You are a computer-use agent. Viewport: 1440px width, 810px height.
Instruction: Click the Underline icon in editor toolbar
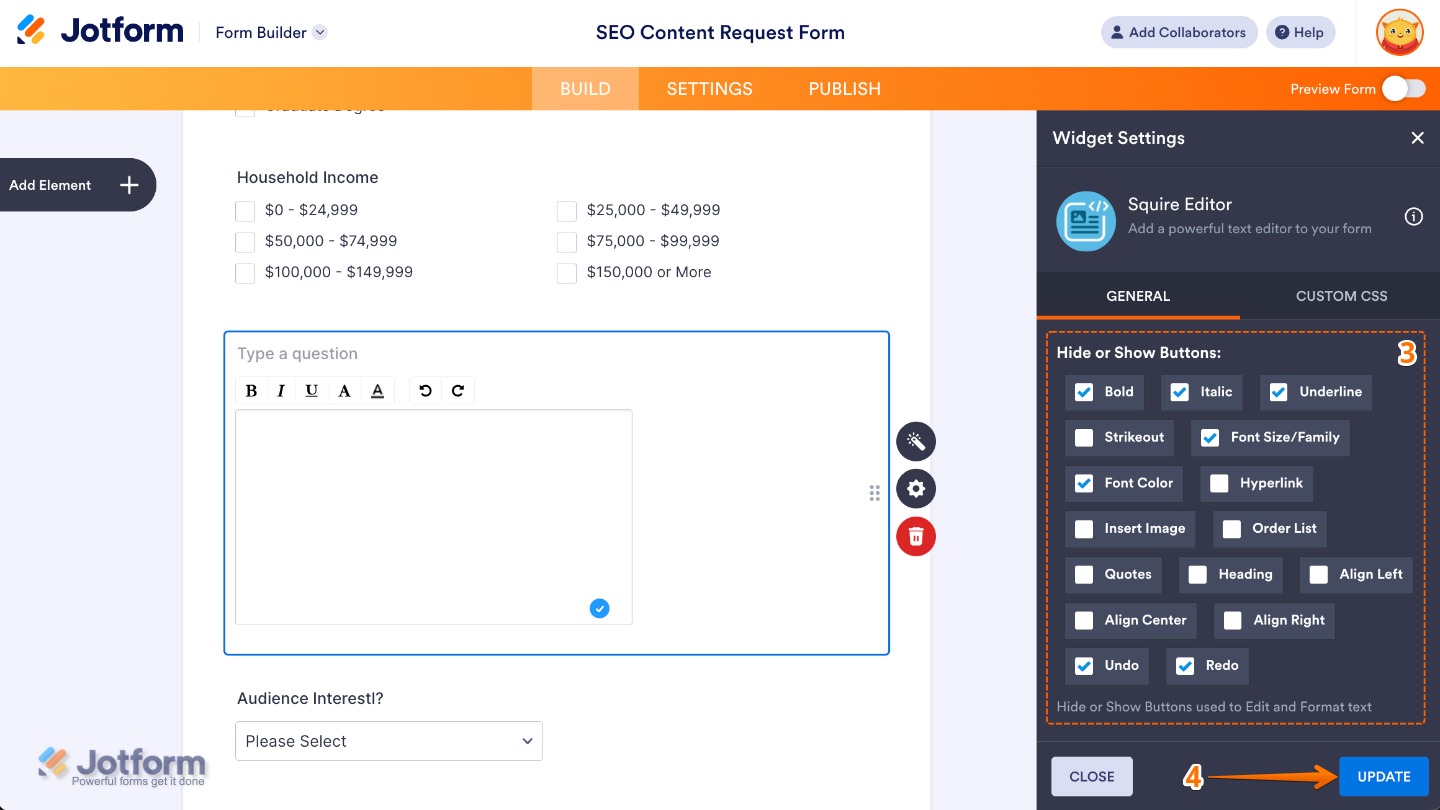[312, 391]
